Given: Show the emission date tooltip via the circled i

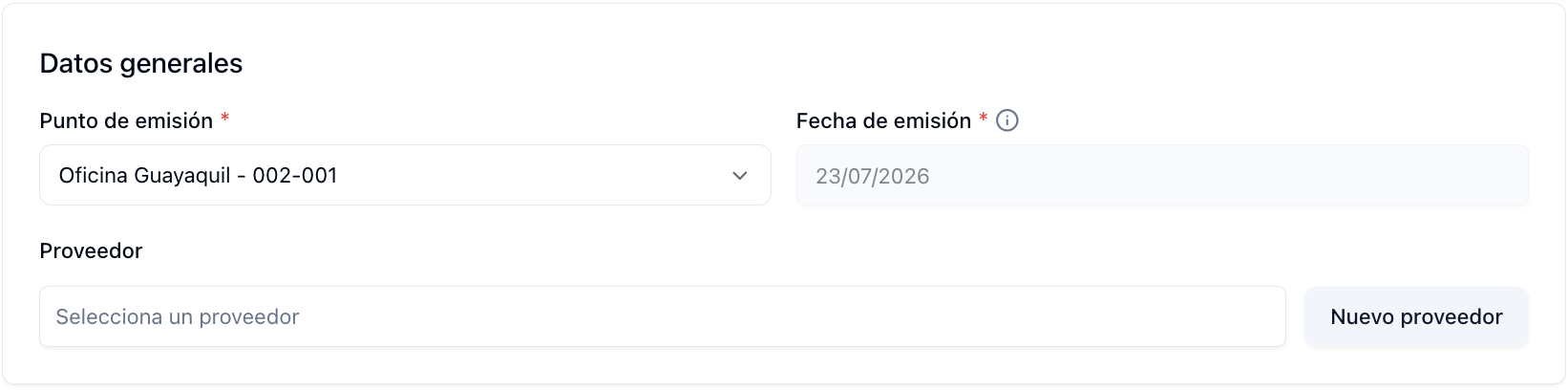Looking at the screenshot, I should [x=1007, y=120].
